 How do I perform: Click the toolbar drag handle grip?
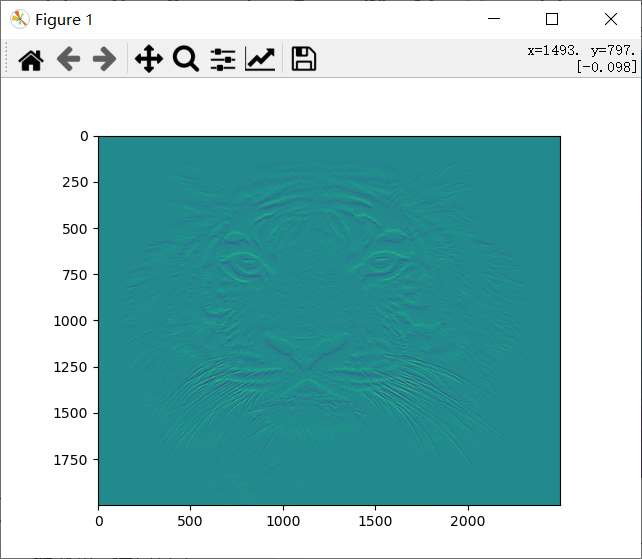[6, 59]
